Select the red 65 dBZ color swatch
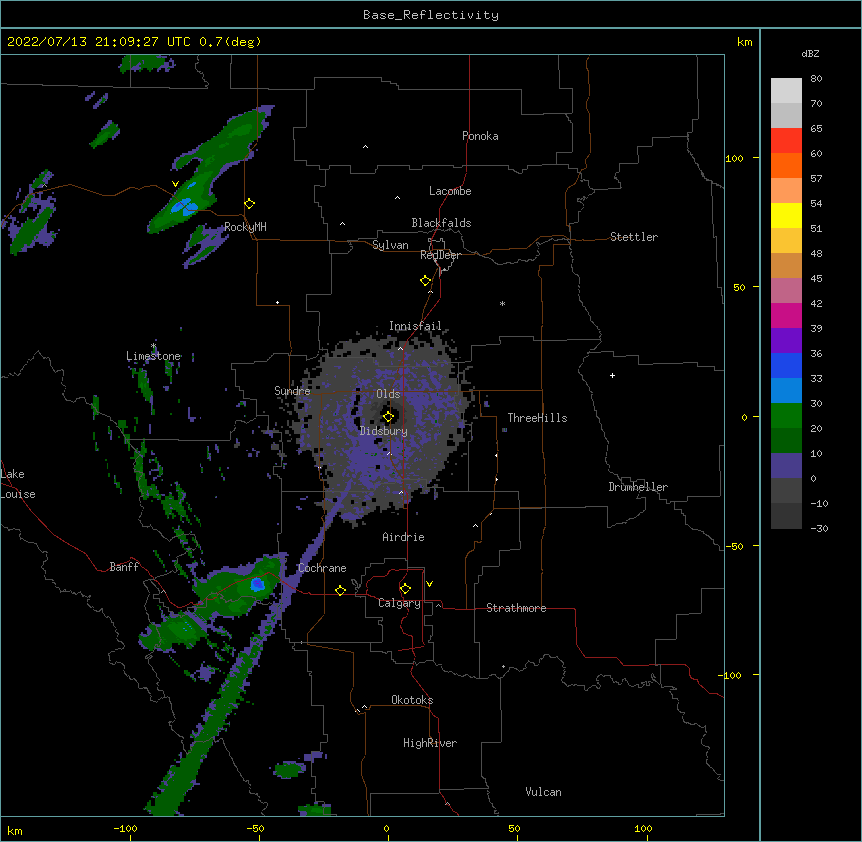The width and height of the screenshot is (862, 842). coord(786,141)
